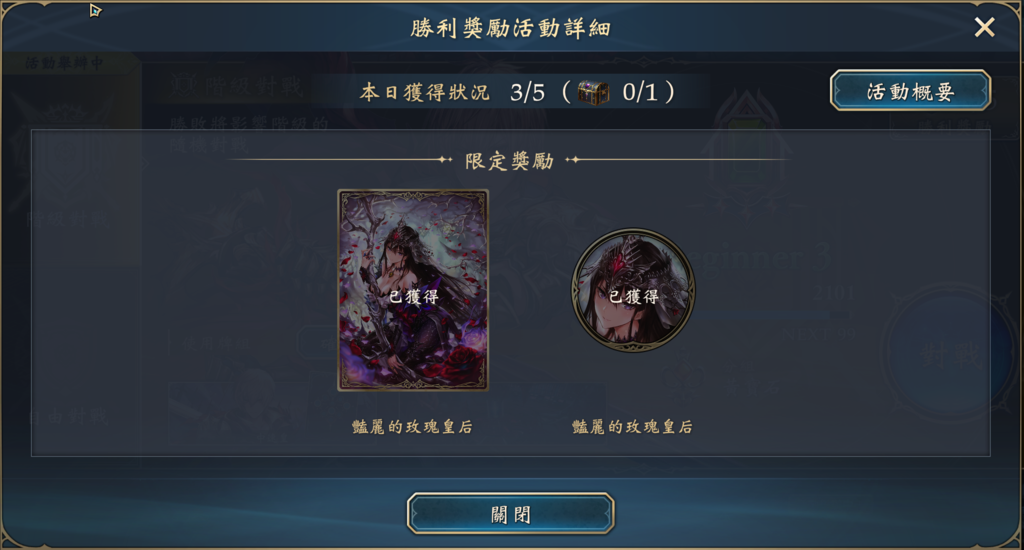The image size is (1024, 550).
Task: Close the victory reward dialog with X
Action: (984, 27)
